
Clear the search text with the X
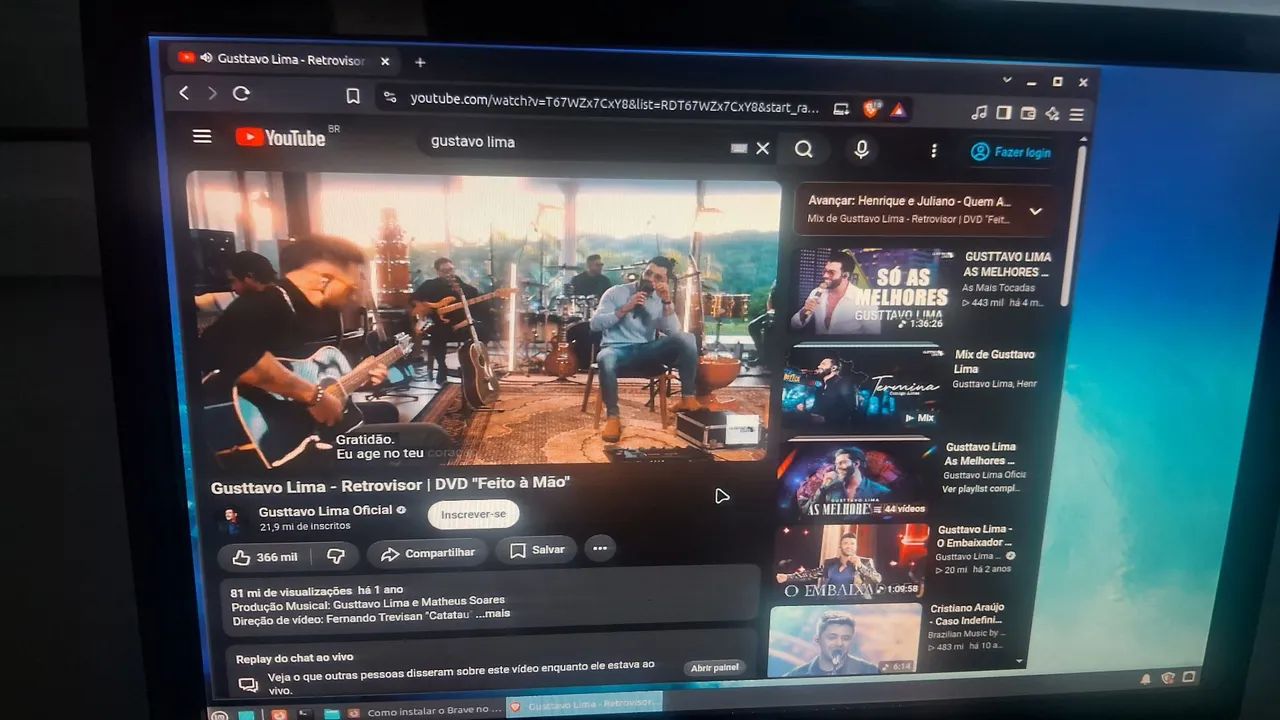coord(763,148)
